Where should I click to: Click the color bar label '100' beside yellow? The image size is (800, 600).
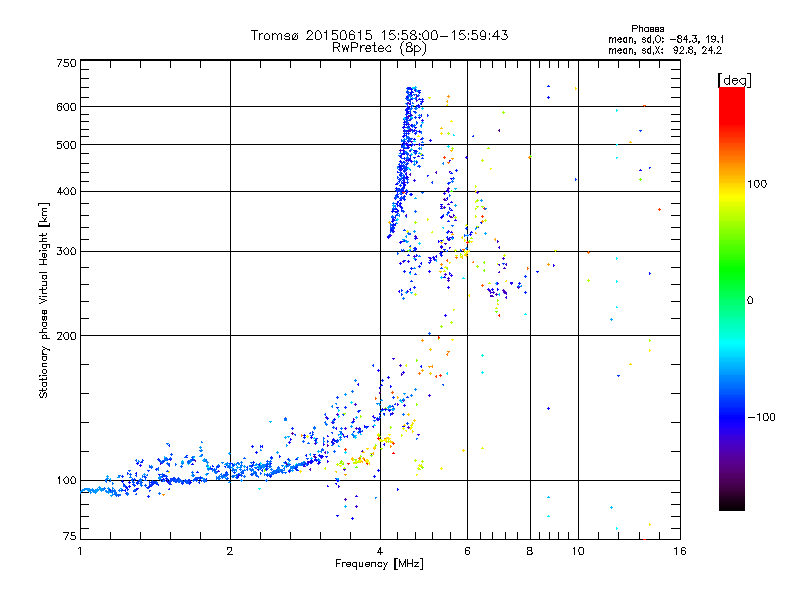[757, 184]
